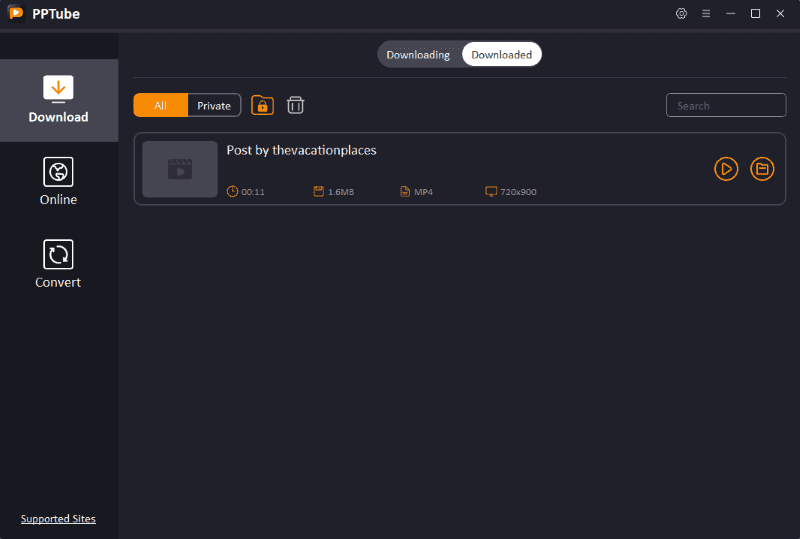The height and width of the screenshot is (539, 800).
Task: Select the Private filter toggle
Action: tap(214, 105)
